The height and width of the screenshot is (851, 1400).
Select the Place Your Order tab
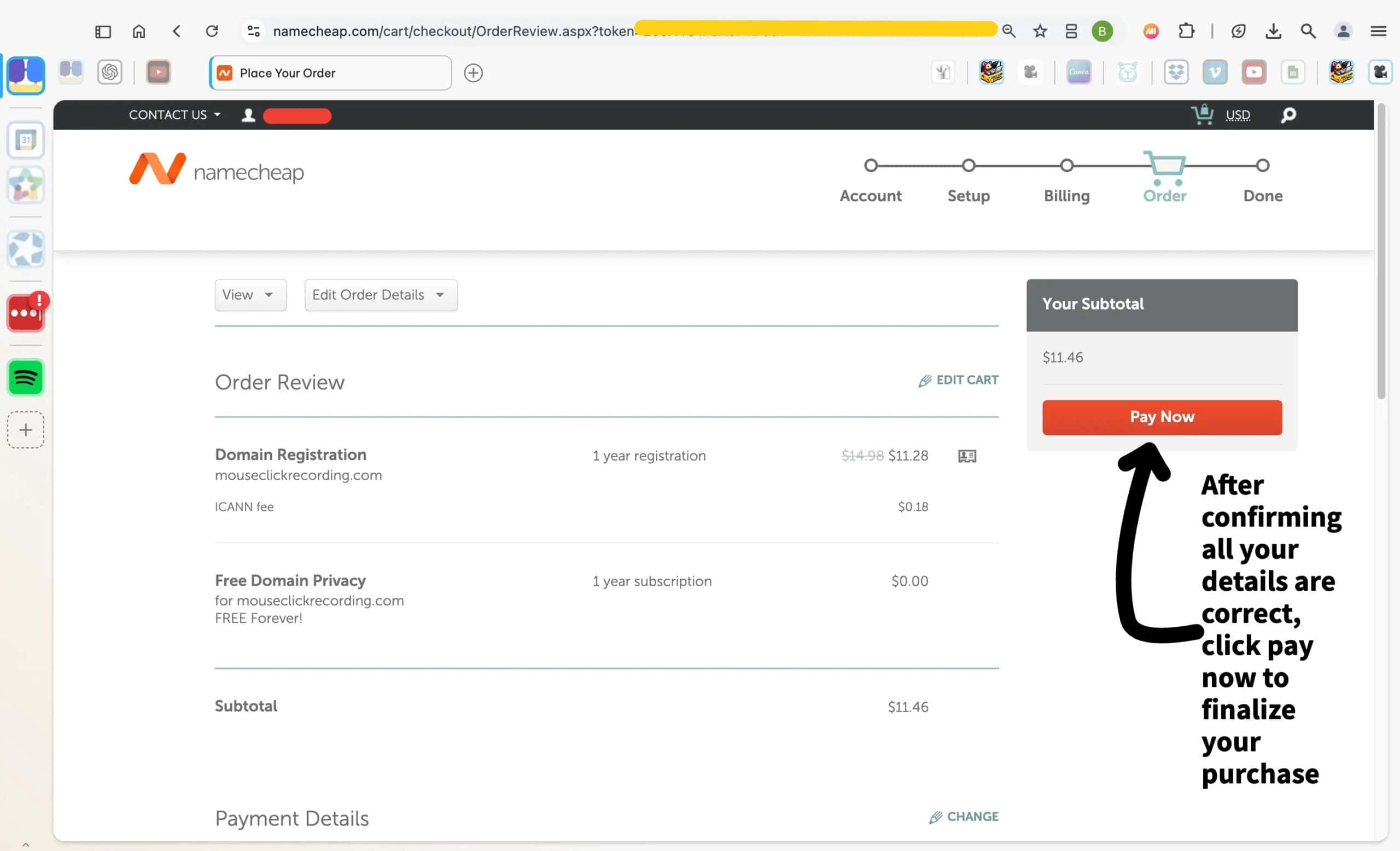pyautogui.click(x=330, y=73)
